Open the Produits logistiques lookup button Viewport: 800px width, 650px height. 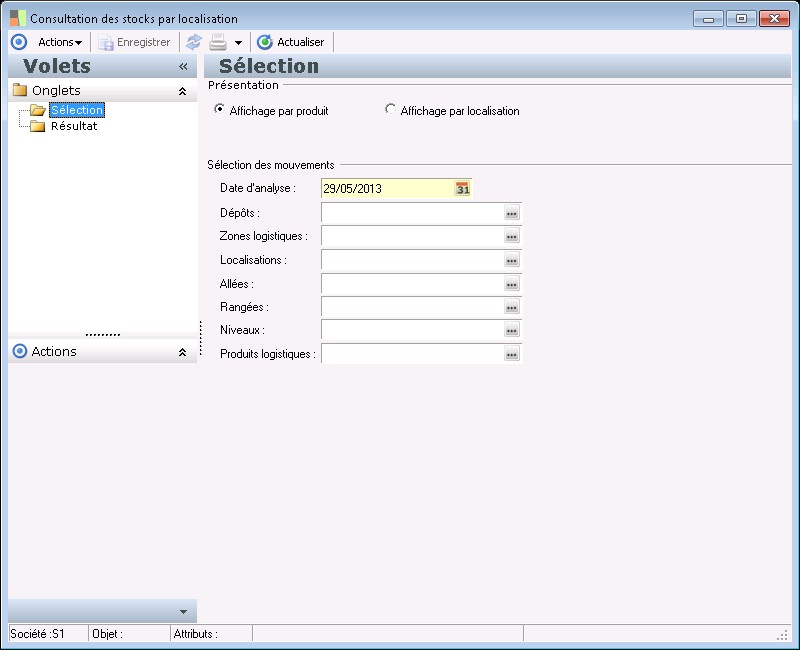[512, 354]
